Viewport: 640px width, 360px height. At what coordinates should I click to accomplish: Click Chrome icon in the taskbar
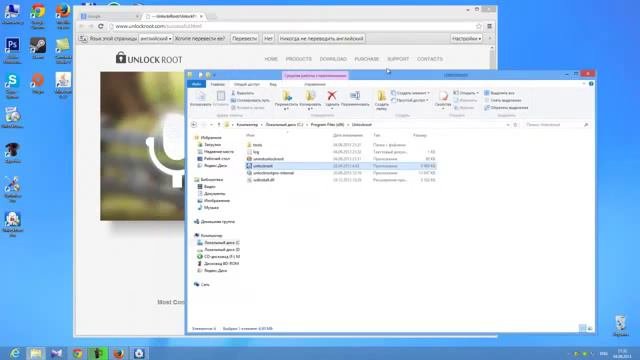77,353
